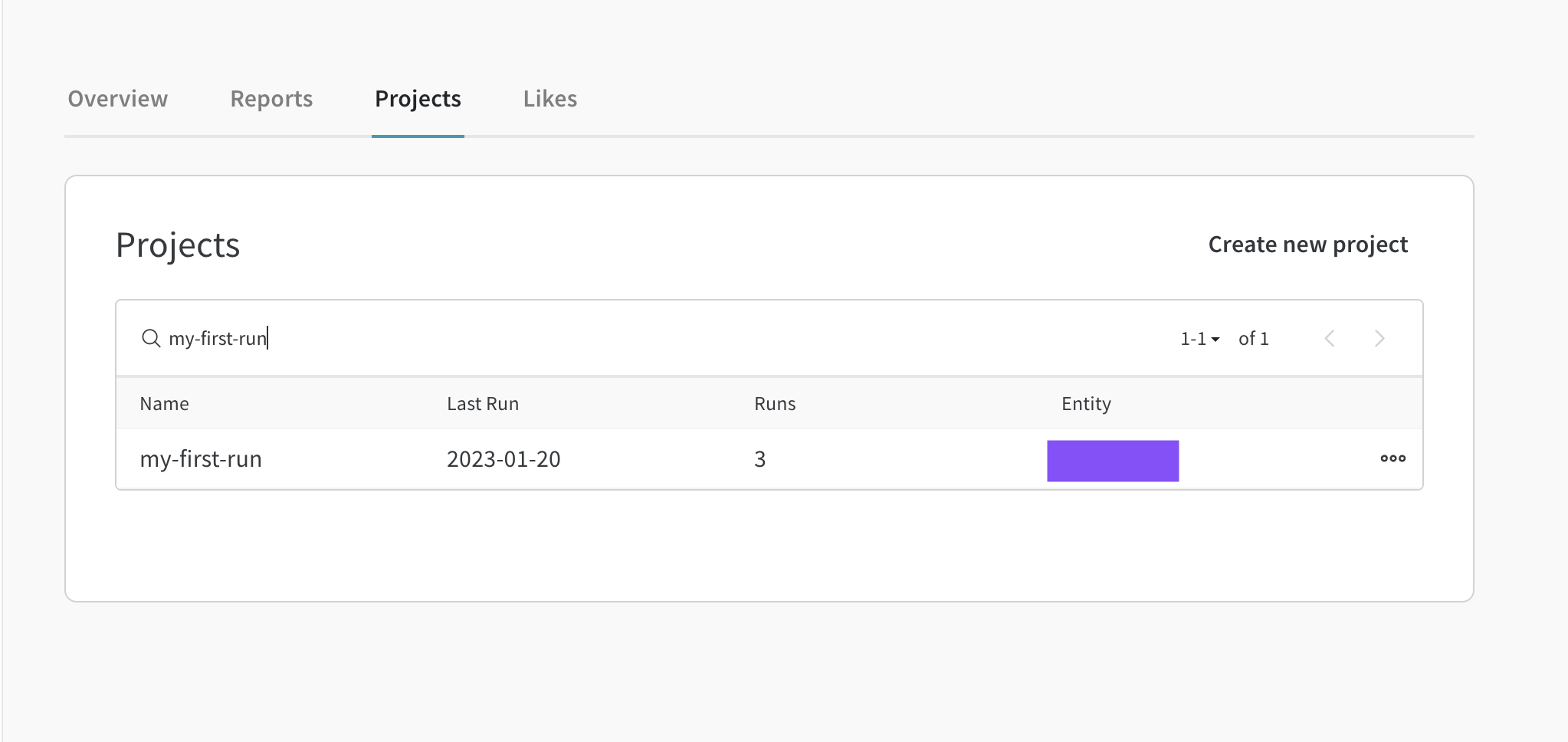Viewport: 1568px width, 742px height.
Task: Expand the 1-1 page range dropdown
Action: coord(1199,338)
